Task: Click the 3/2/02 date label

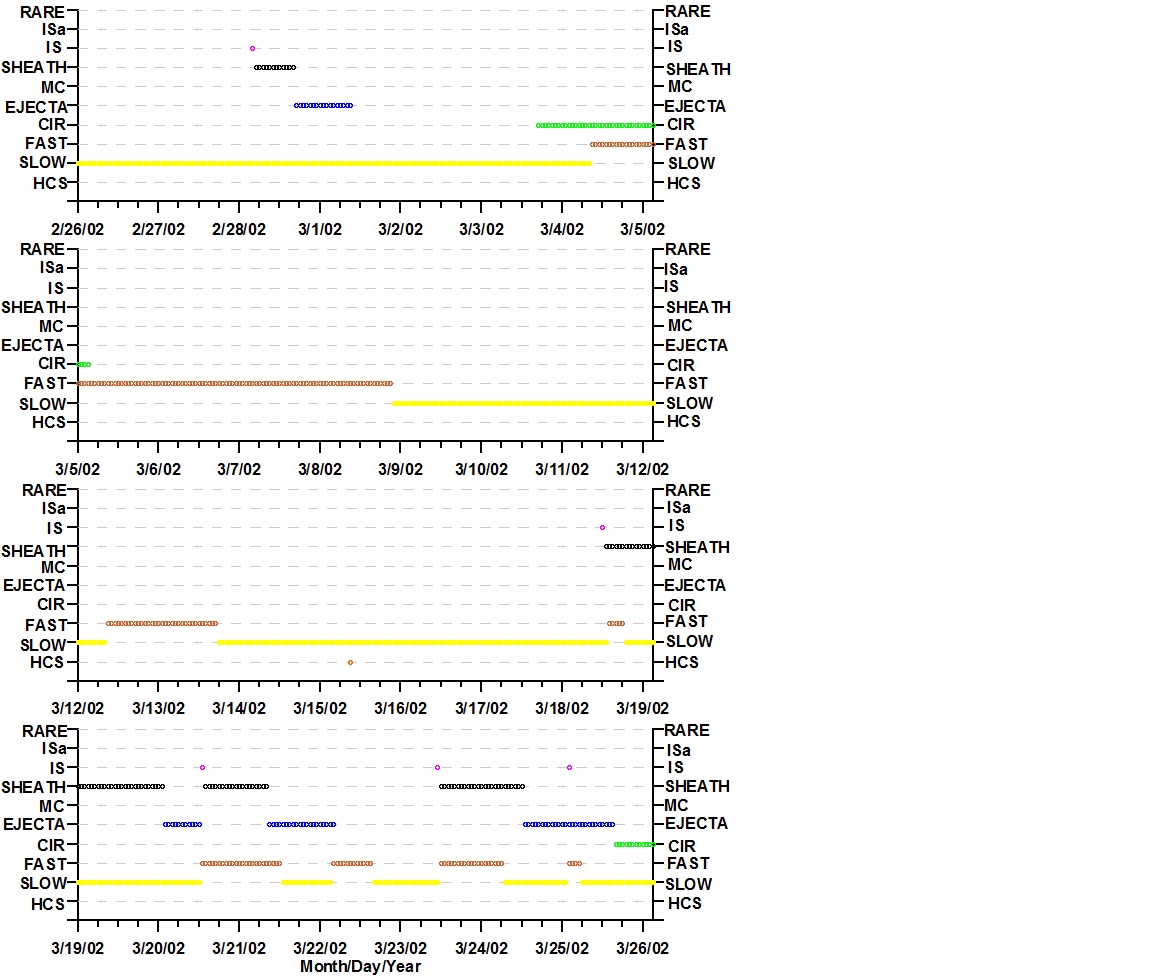Action: click(400, 230)
